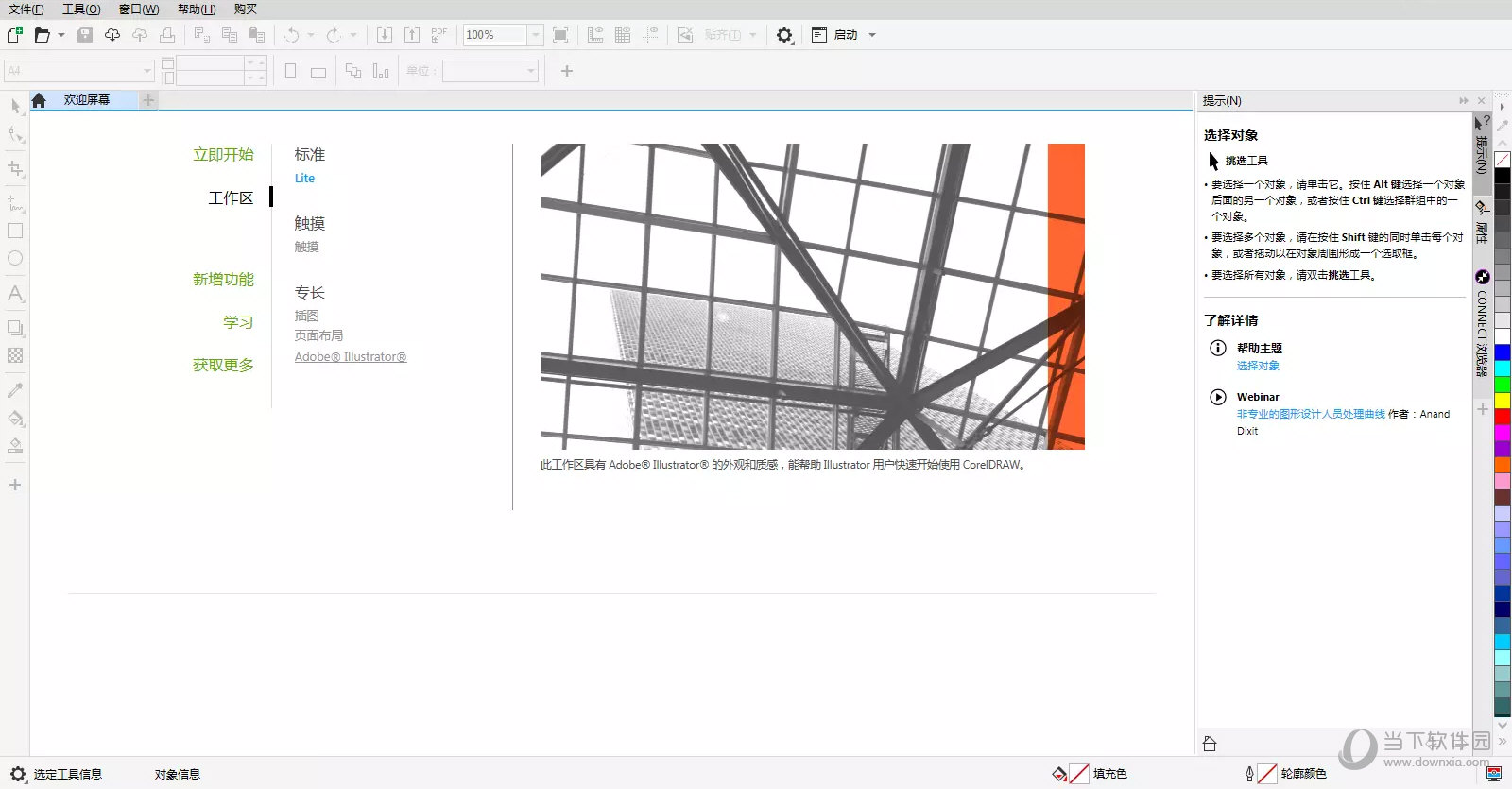This screenshot has width=1512, height=789.
Task: Open the 启动 launcher dropdown
Action: pos(872,35)
